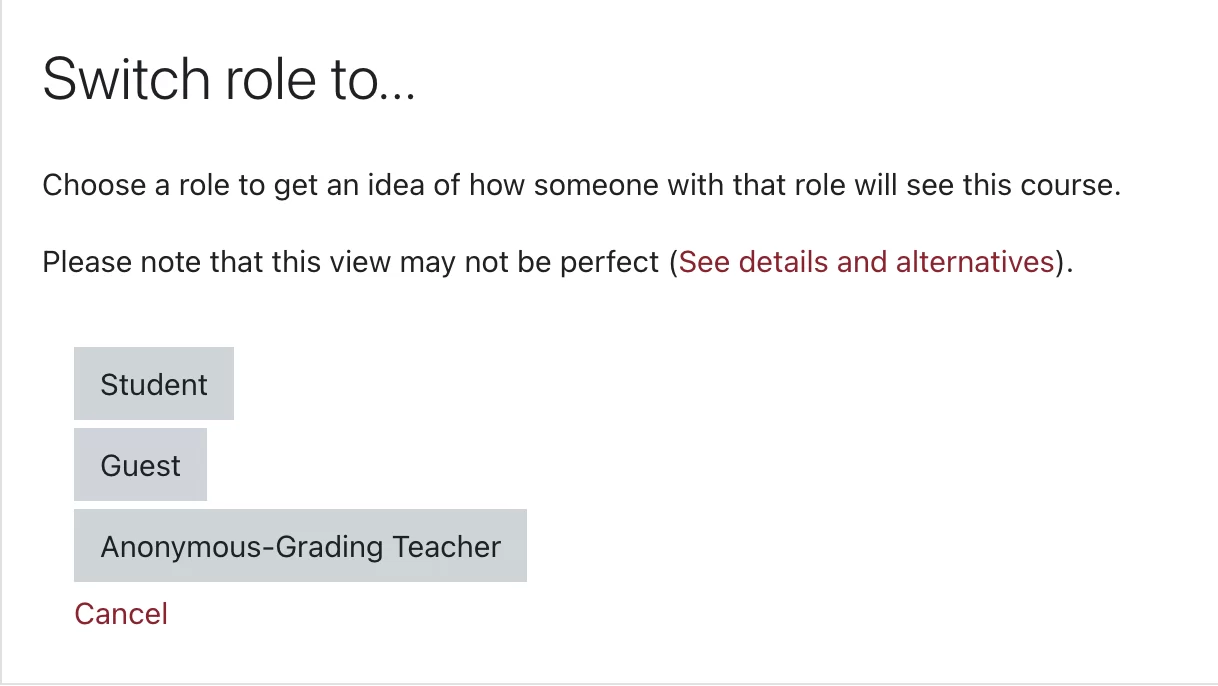
Task: Follow the details and alternatives hyperlink
Action: tap(866, 262)
